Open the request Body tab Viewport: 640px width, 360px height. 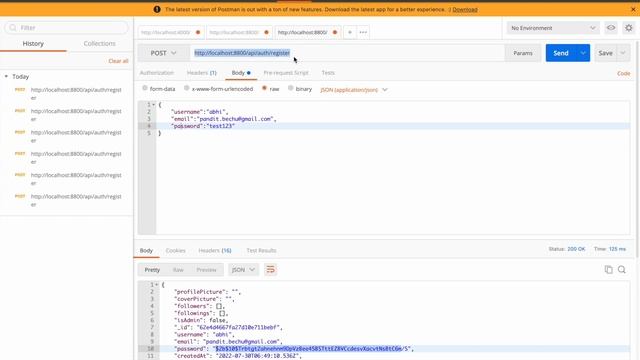tap(241, 73)
